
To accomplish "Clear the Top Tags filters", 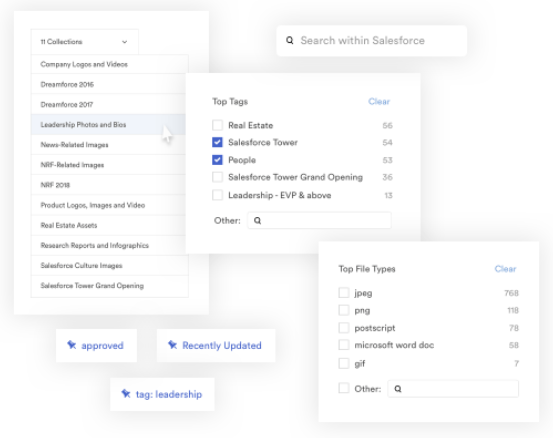I will click(379, 102).
